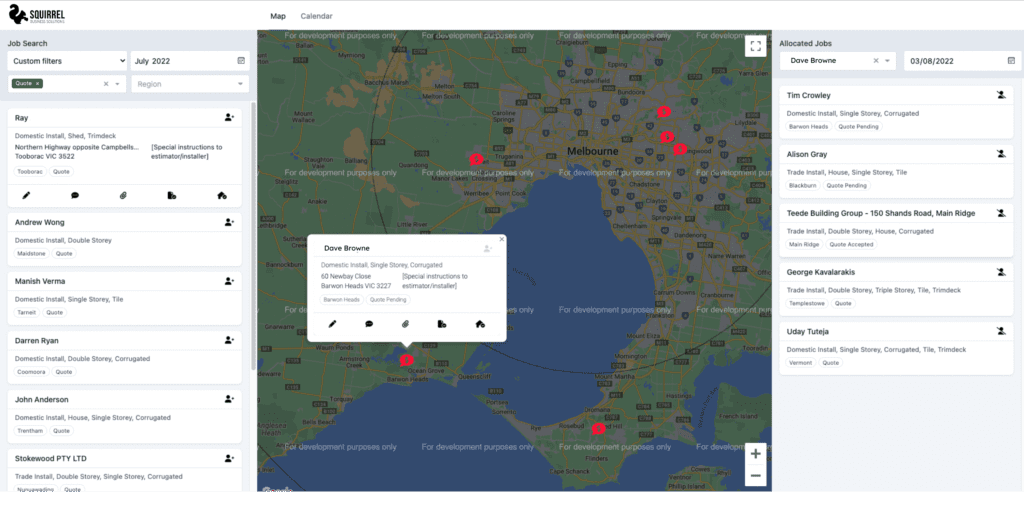Click greyed assign-user icon in Dave Browne popup

[x=488, y=248]
